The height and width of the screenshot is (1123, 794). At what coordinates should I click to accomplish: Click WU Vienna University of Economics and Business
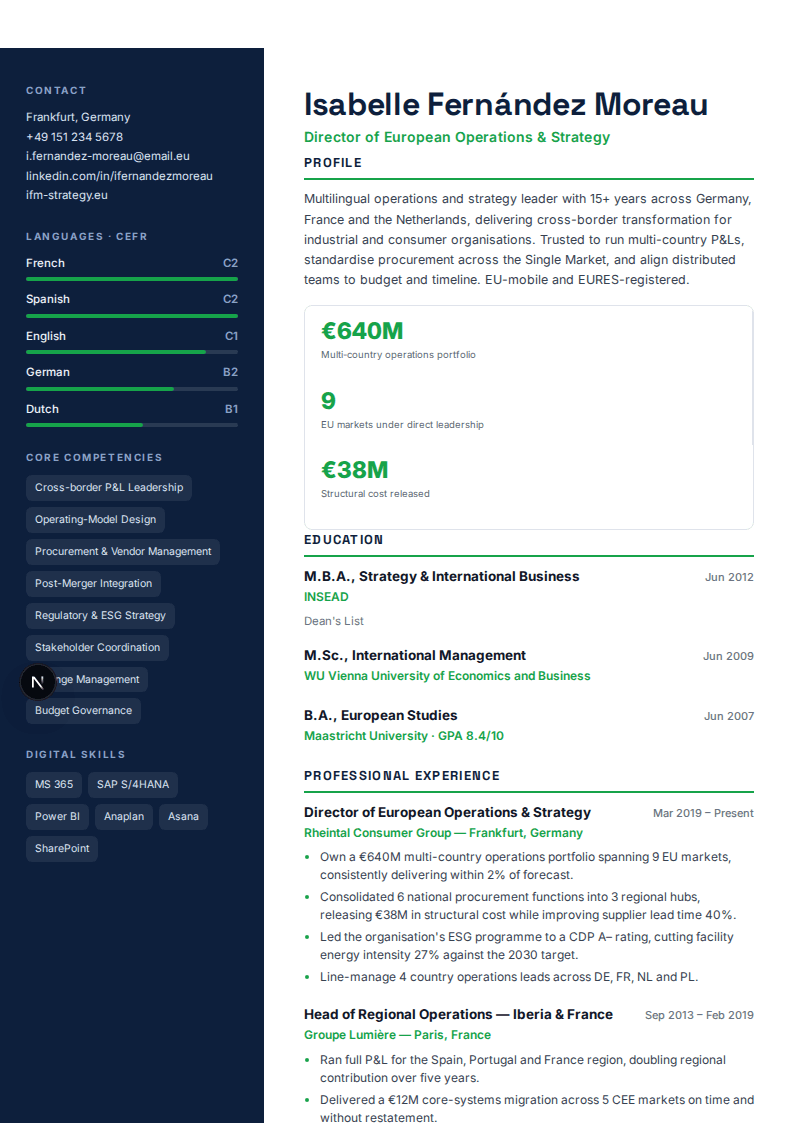coord(447,675)
